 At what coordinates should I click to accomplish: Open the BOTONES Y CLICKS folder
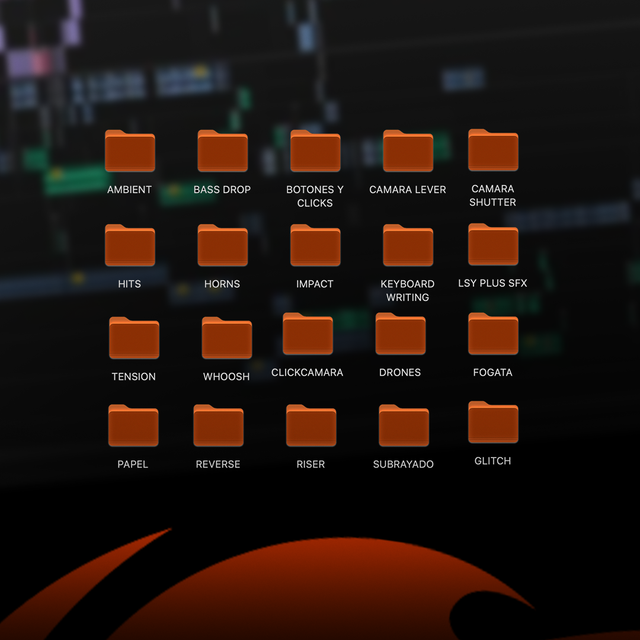[x=315, y=152]
